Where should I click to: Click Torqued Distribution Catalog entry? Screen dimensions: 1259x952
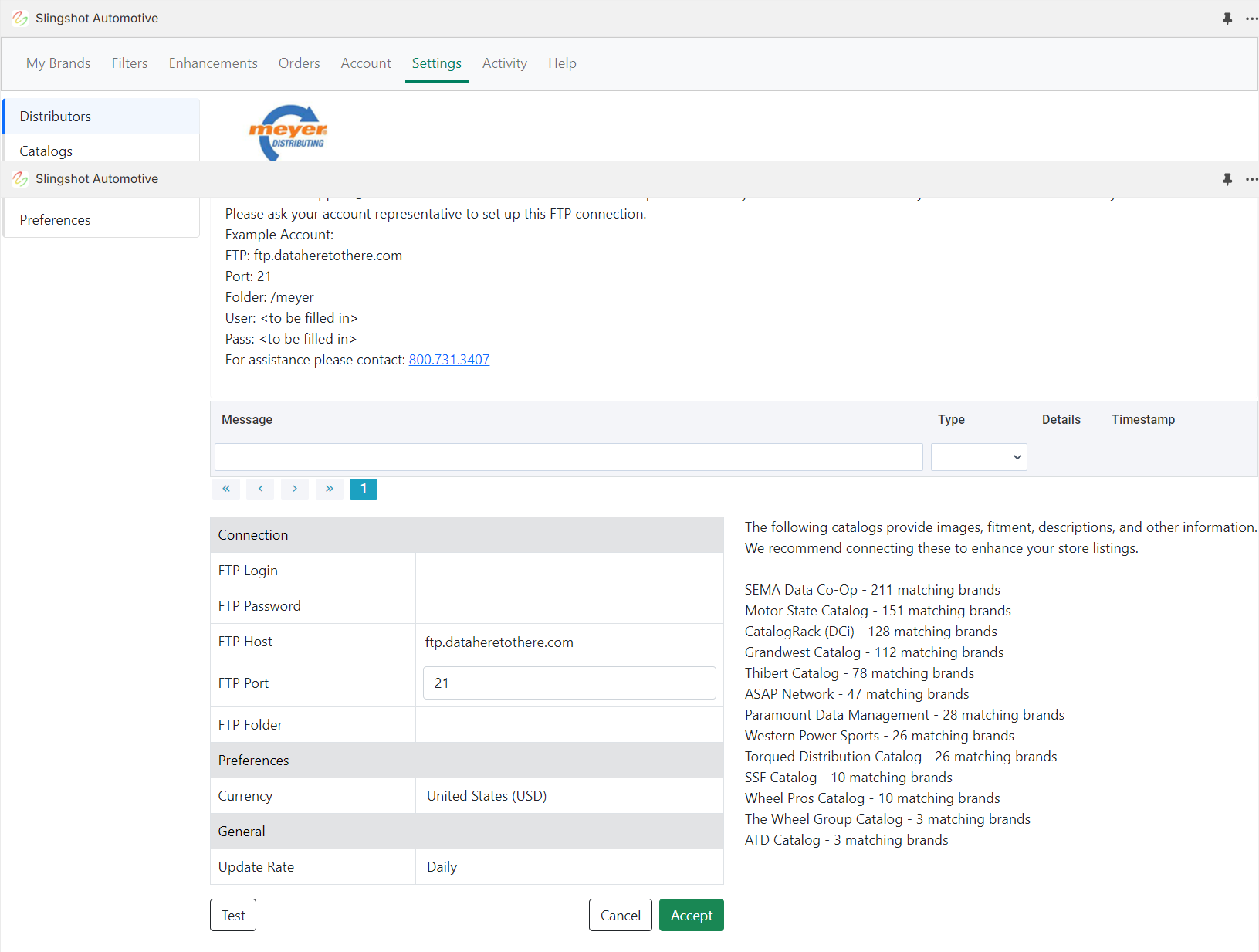coord(901,757)
